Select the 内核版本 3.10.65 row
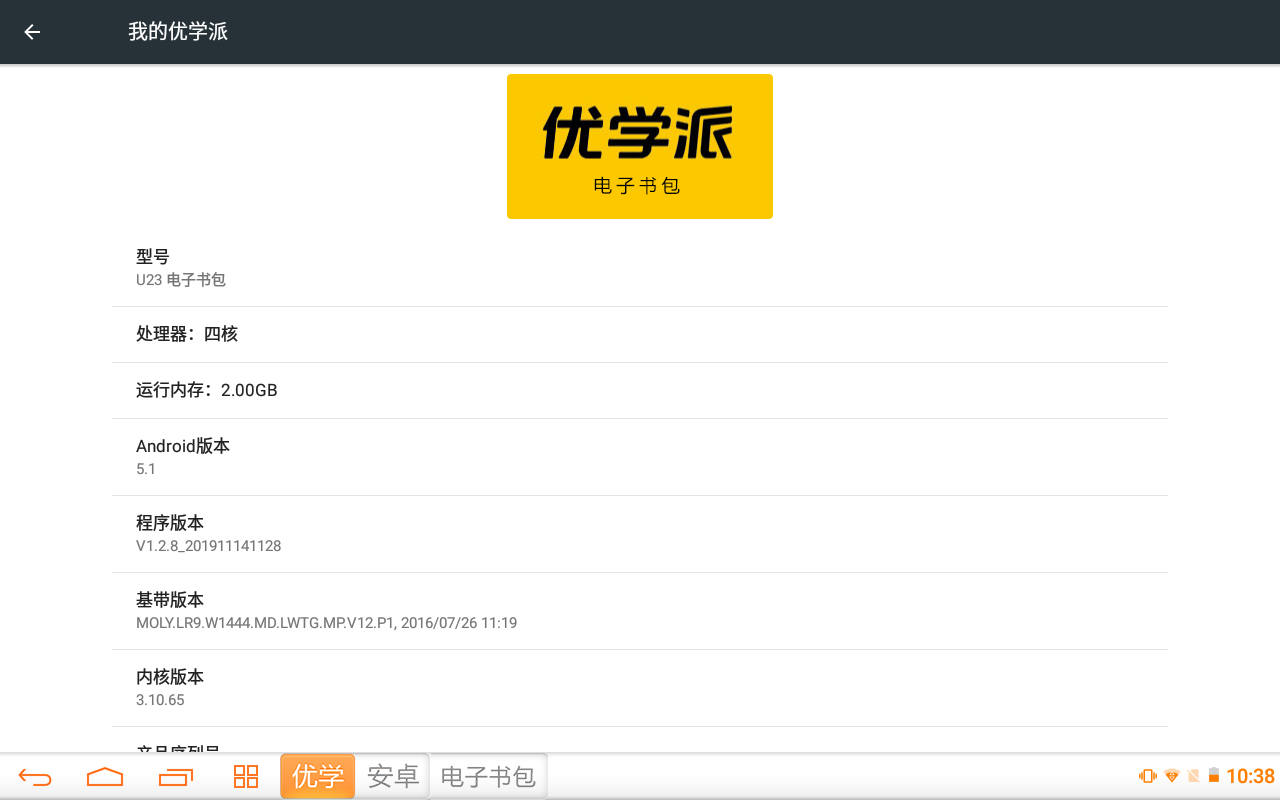 pos(640,688)
